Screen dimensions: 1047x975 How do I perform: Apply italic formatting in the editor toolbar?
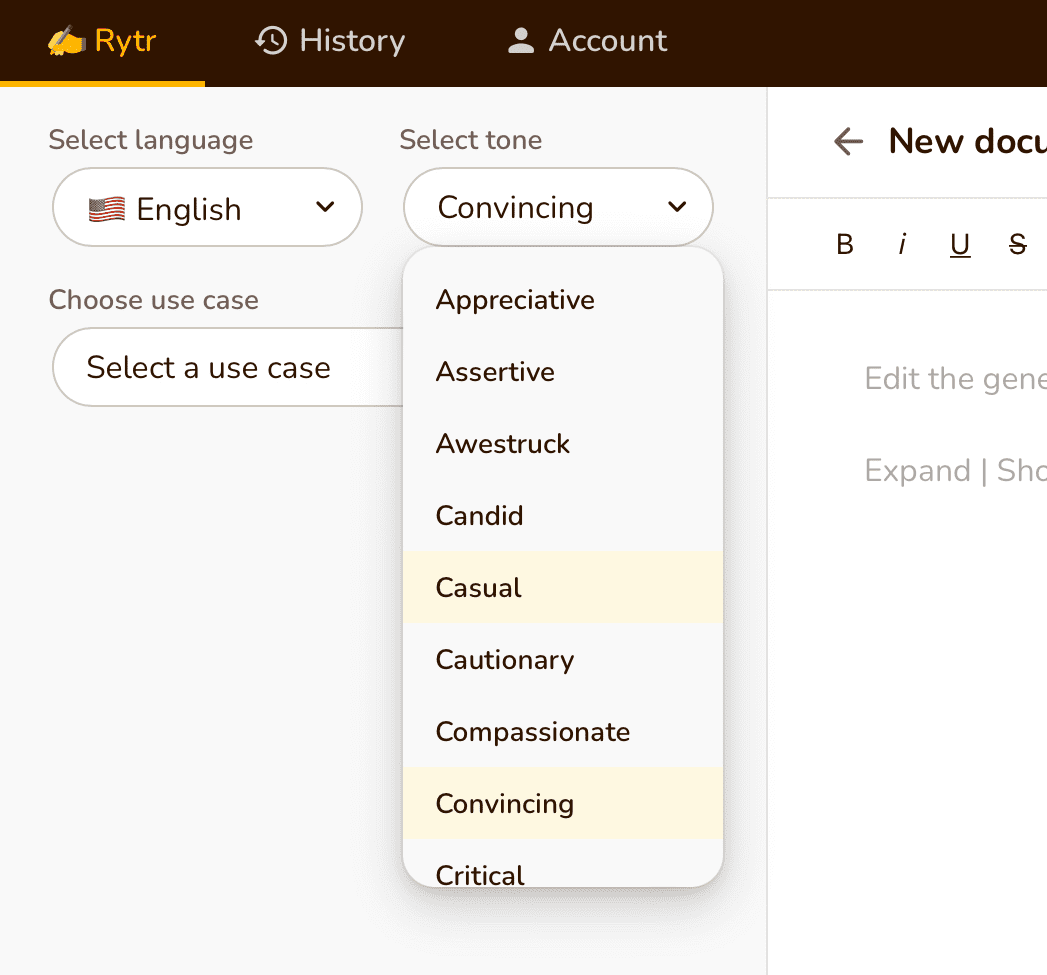[902, 244]
